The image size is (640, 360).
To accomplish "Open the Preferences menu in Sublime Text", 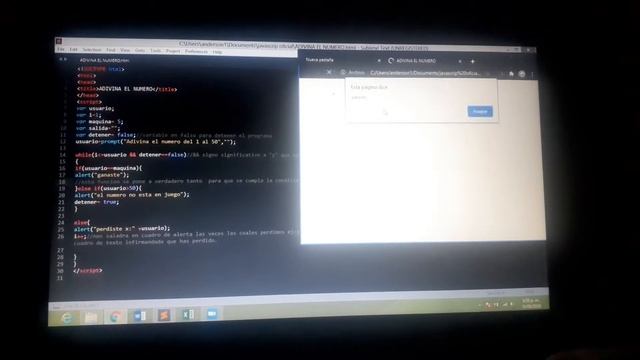I will [x=196, y=52].
